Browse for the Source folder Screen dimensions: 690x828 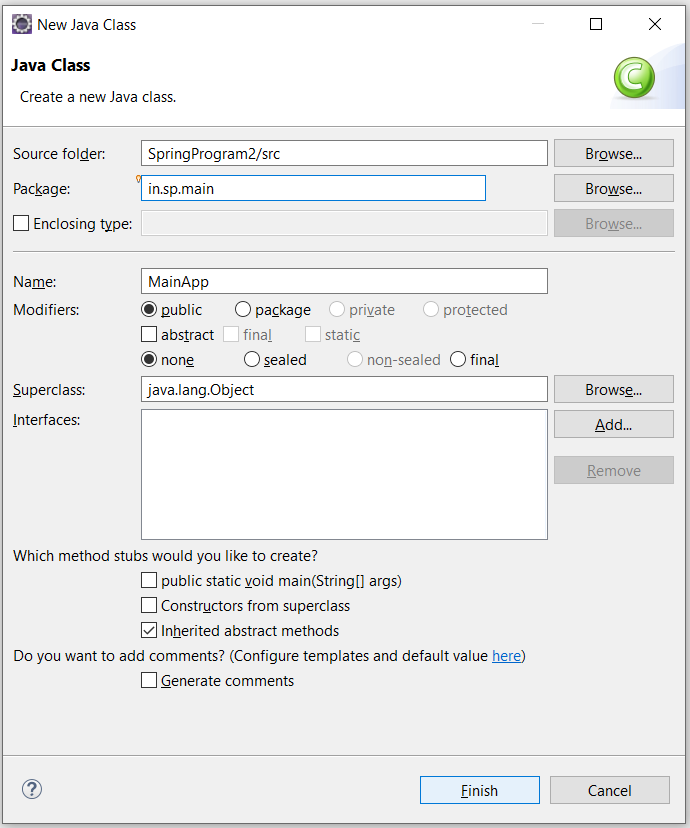click(613, 153)
